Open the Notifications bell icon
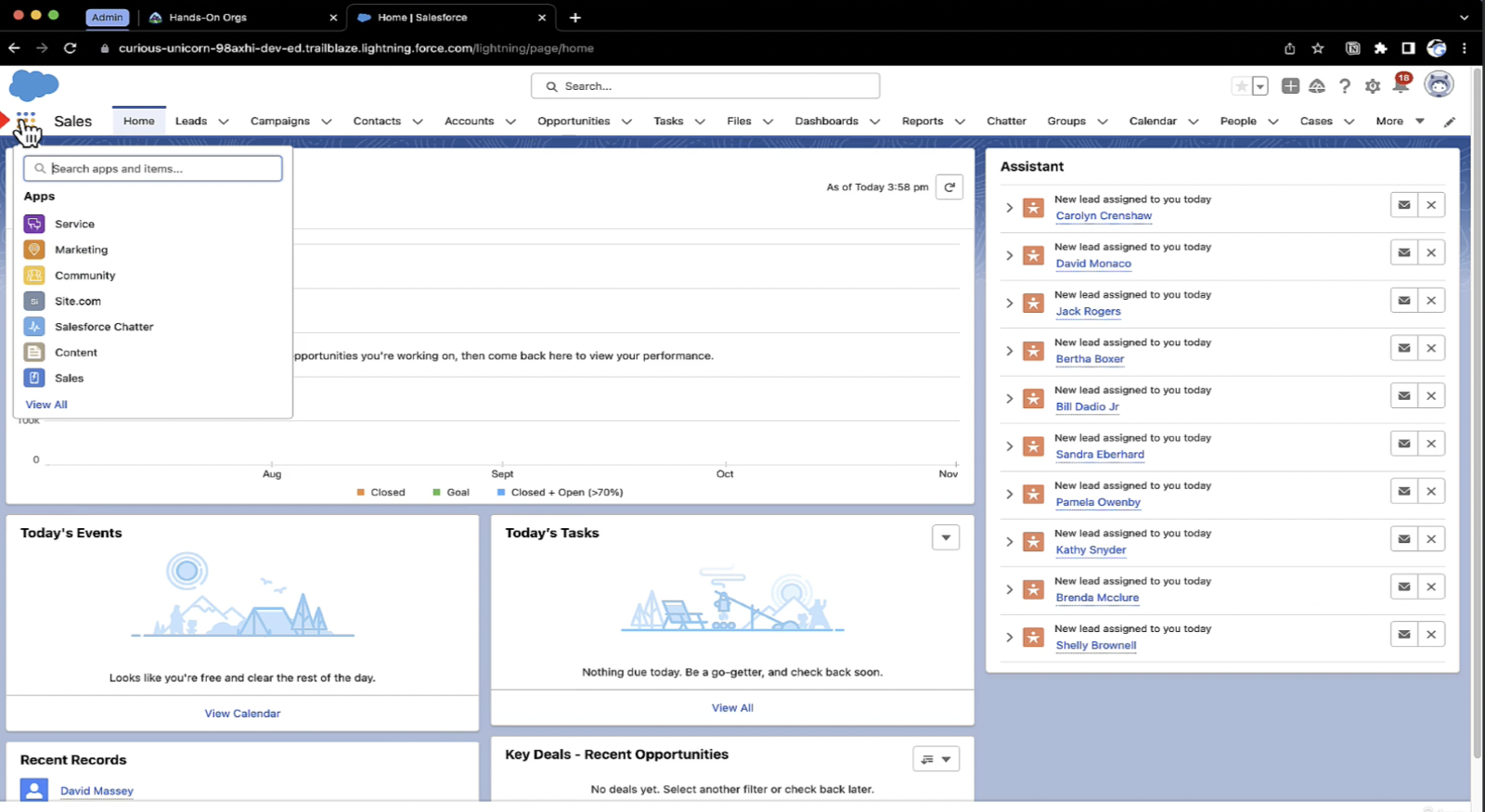Screen dimensions: 1485x812 [1401, 85]
